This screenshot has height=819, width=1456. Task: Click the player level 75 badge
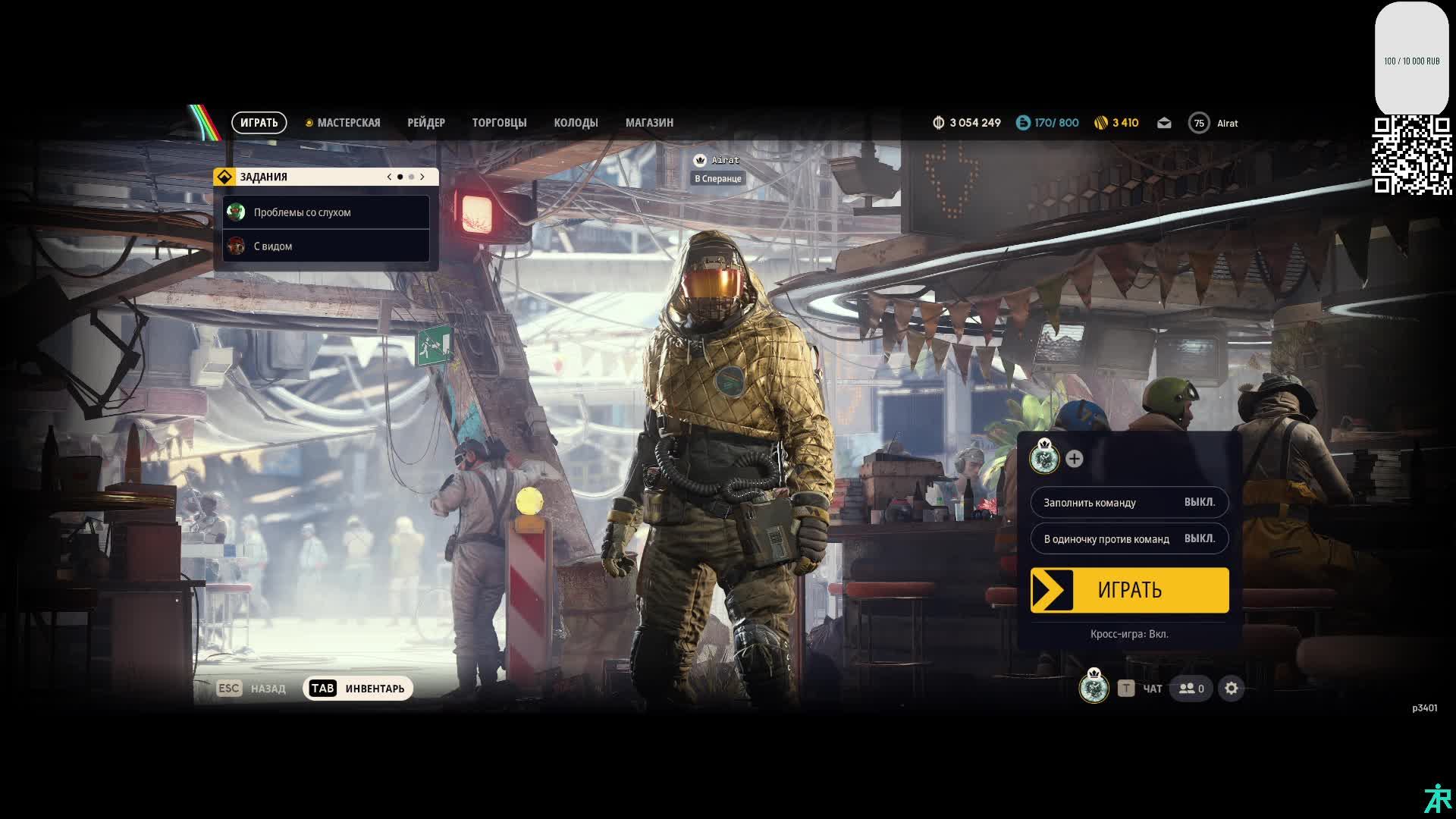point(1199,123)
